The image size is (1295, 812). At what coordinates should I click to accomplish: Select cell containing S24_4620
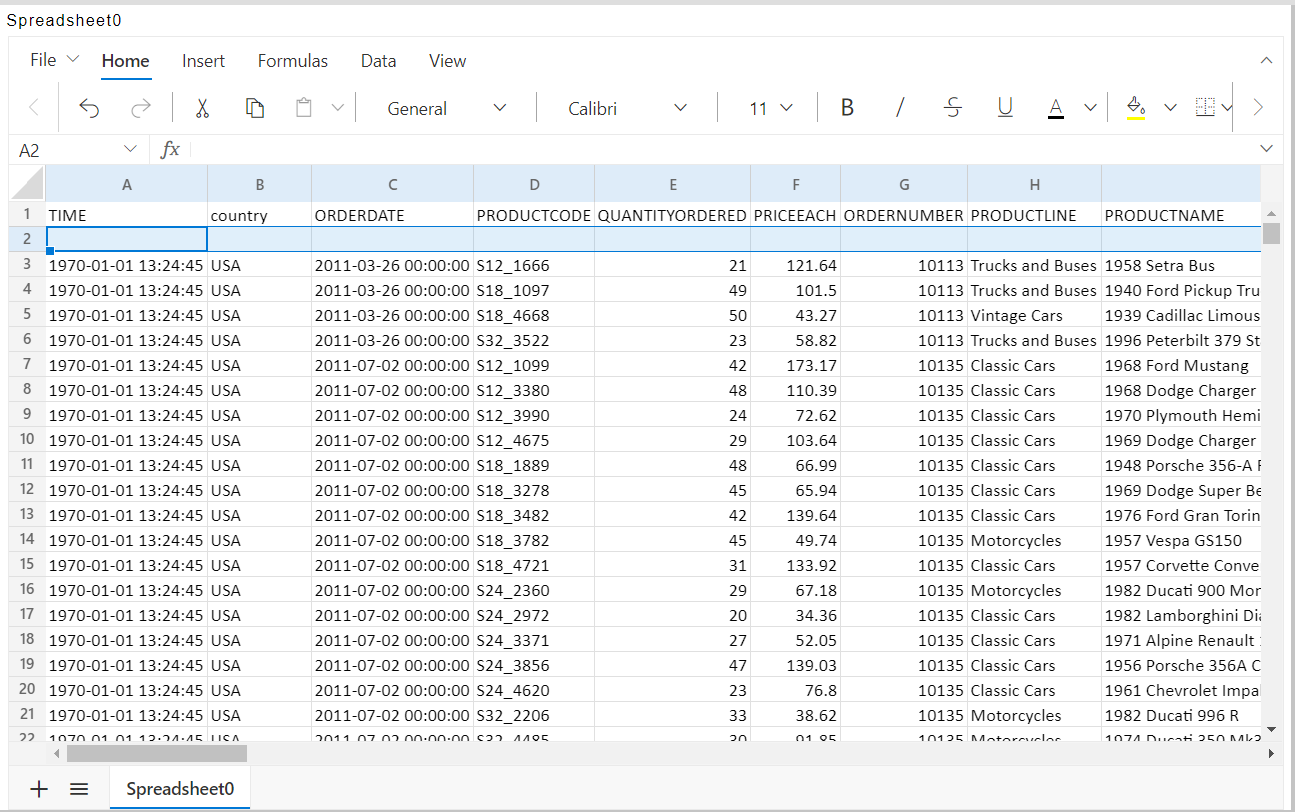[x=534, y=690]
